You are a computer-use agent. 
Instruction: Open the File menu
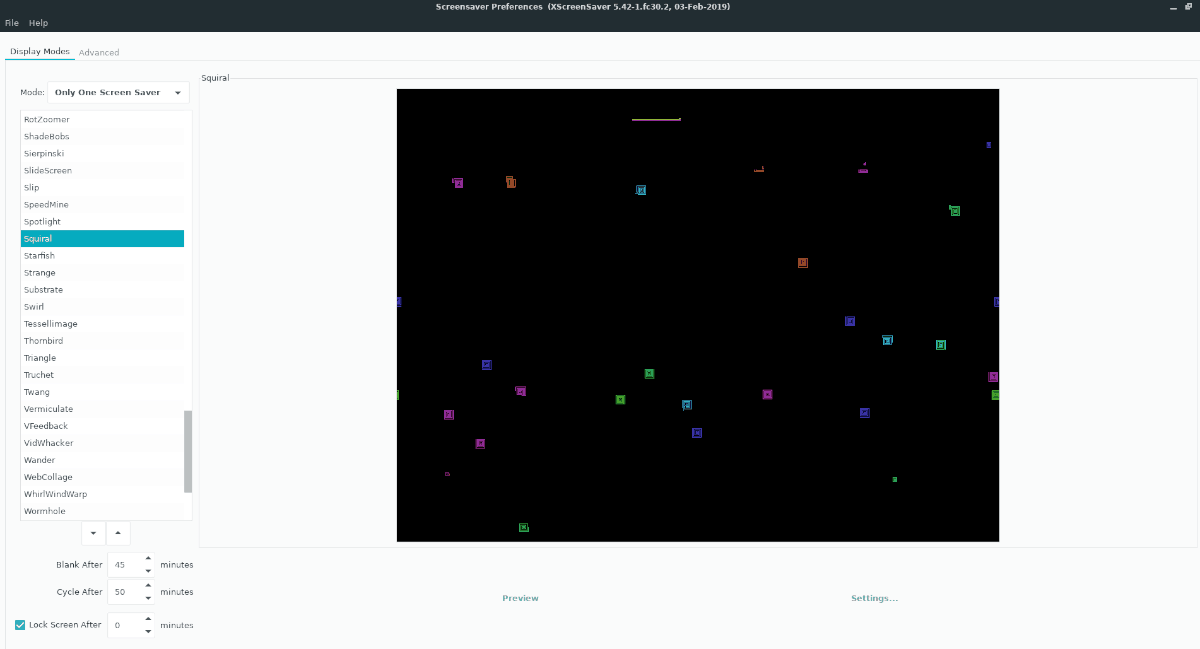pos(12,23)
